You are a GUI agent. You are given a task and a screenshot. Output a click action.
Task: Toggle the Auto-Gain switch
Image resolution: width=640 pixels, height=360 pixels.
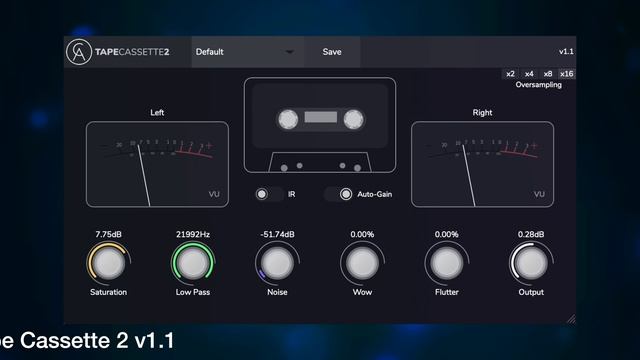(338, 194)
